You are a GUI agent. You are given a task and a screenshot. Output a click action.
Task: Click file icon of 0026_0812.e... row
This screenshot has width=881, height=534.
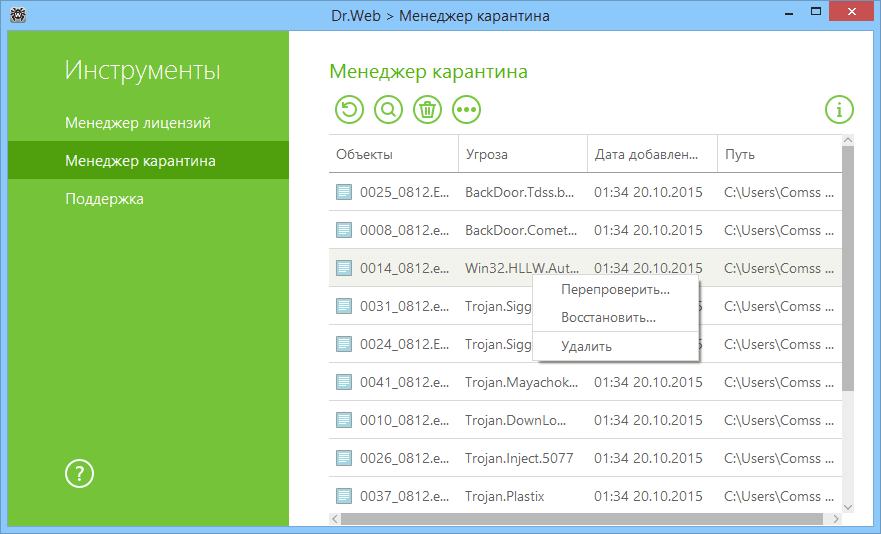[344, 458]
